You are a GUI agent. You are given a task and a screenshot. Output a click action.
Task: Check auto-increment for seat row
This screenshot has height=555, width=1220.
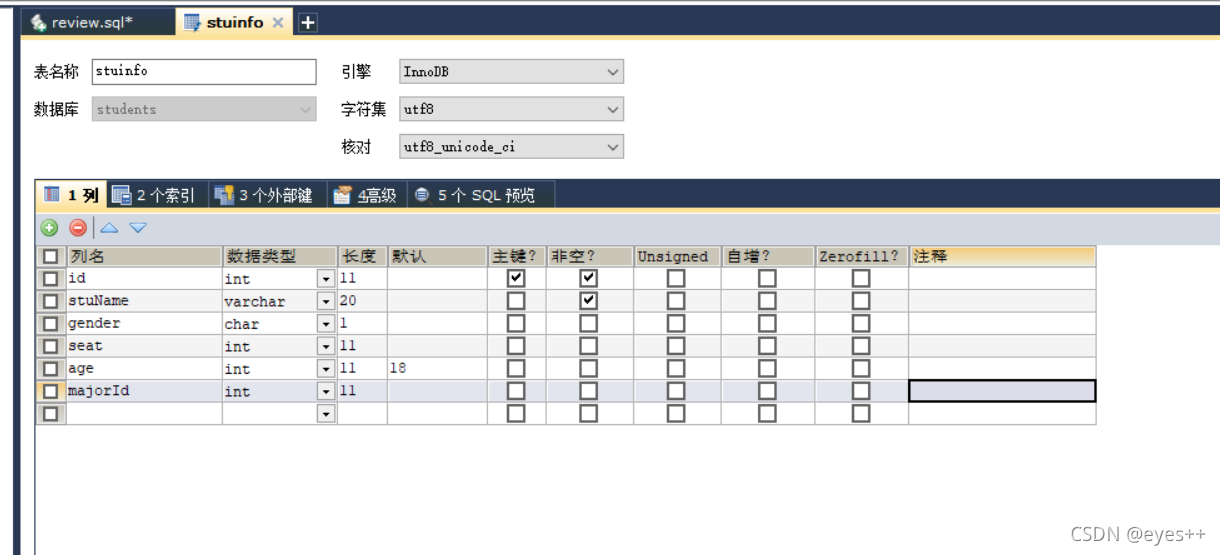click(x=767, y=345)
